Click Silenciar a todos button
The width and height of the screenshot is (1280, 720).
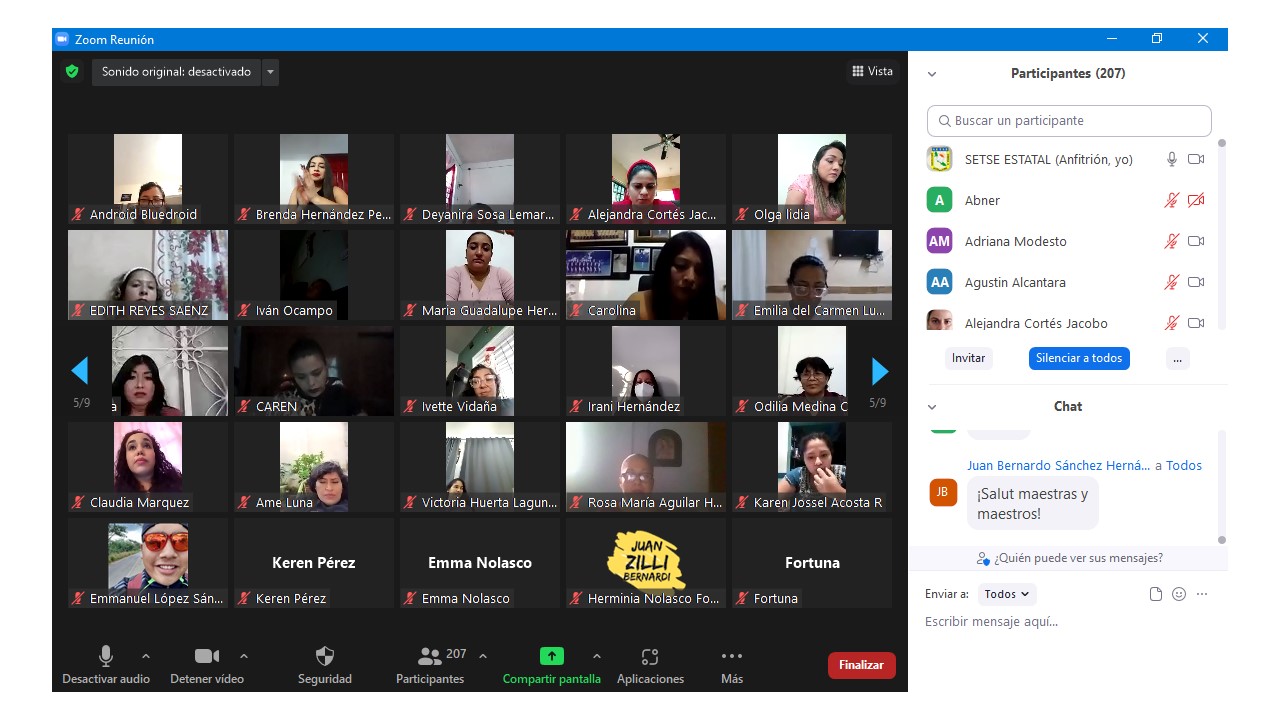click(x=1079, y=358)
